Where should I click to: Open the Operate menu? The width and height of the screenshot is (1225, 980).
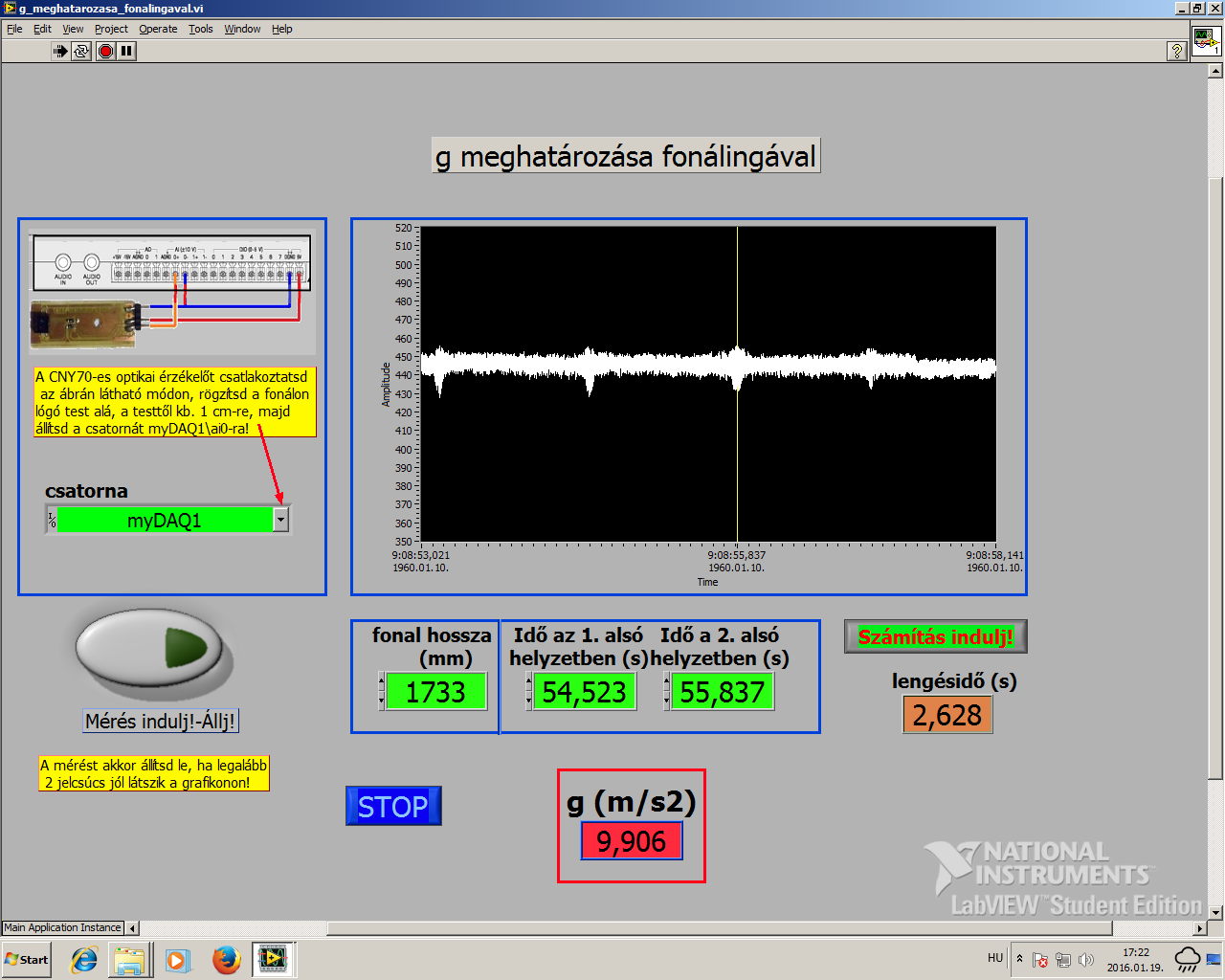tap(158, 29)
